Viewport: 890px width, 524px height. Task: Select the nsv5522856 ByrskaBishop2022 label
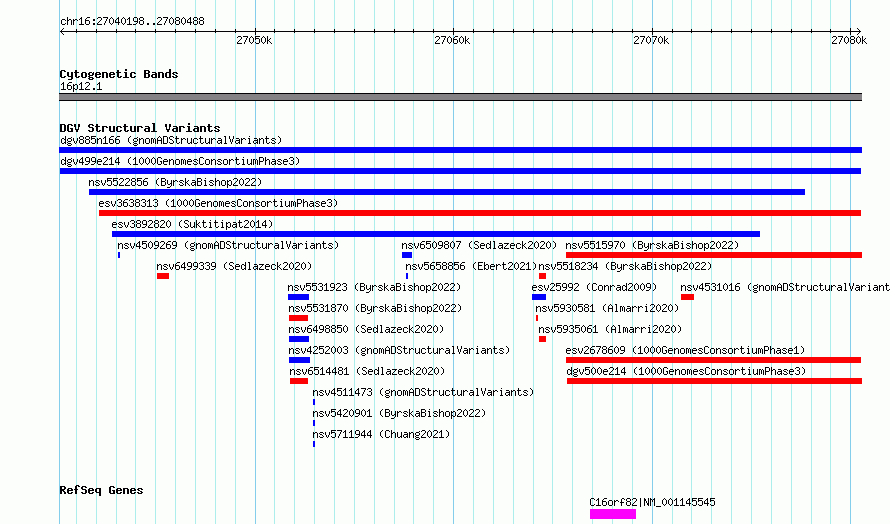tap(175, 182)
